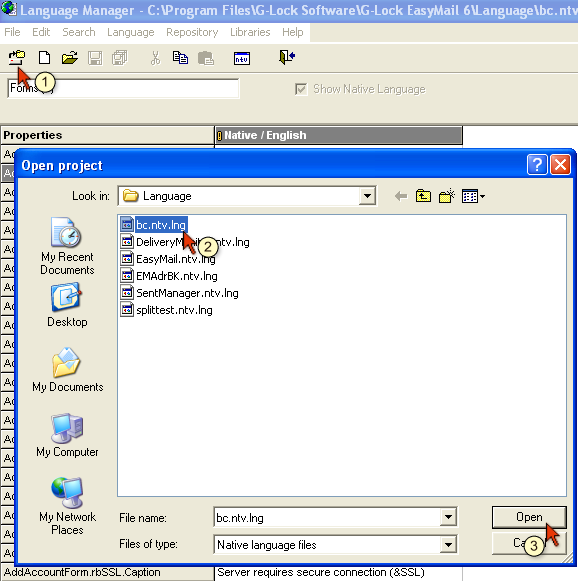Viewport: 578px width, 582px height.
Task: Go back with the dialog's arrow icon
Action: click(401, 196)
